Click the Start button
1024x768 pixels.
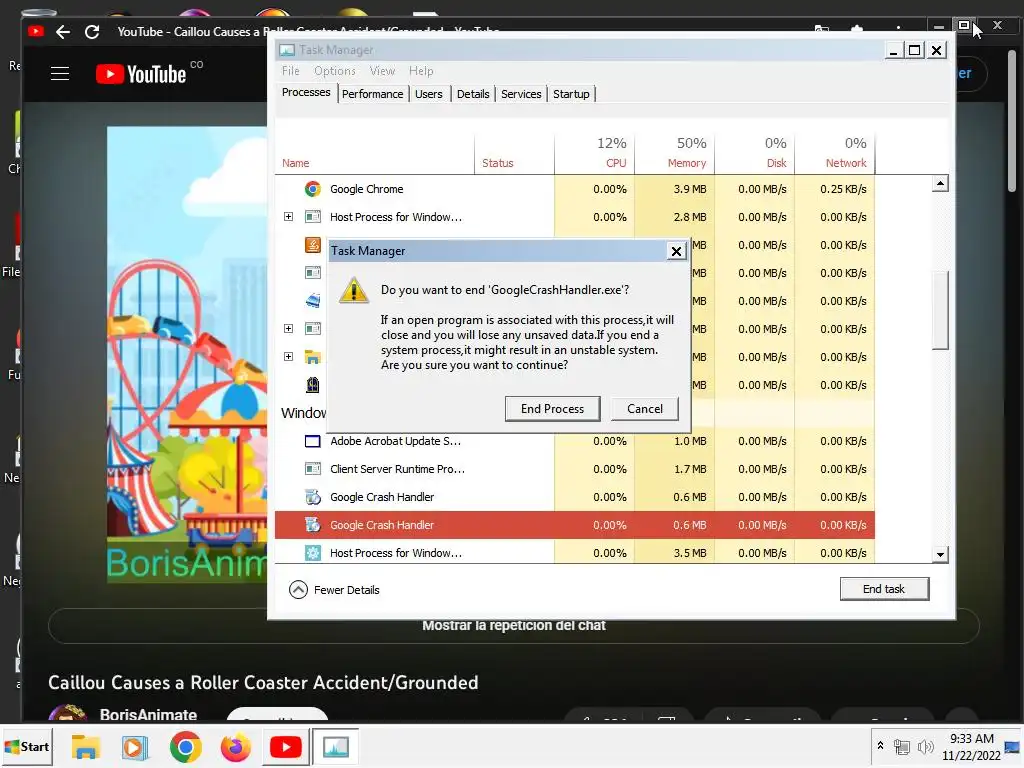pos(27,746)
